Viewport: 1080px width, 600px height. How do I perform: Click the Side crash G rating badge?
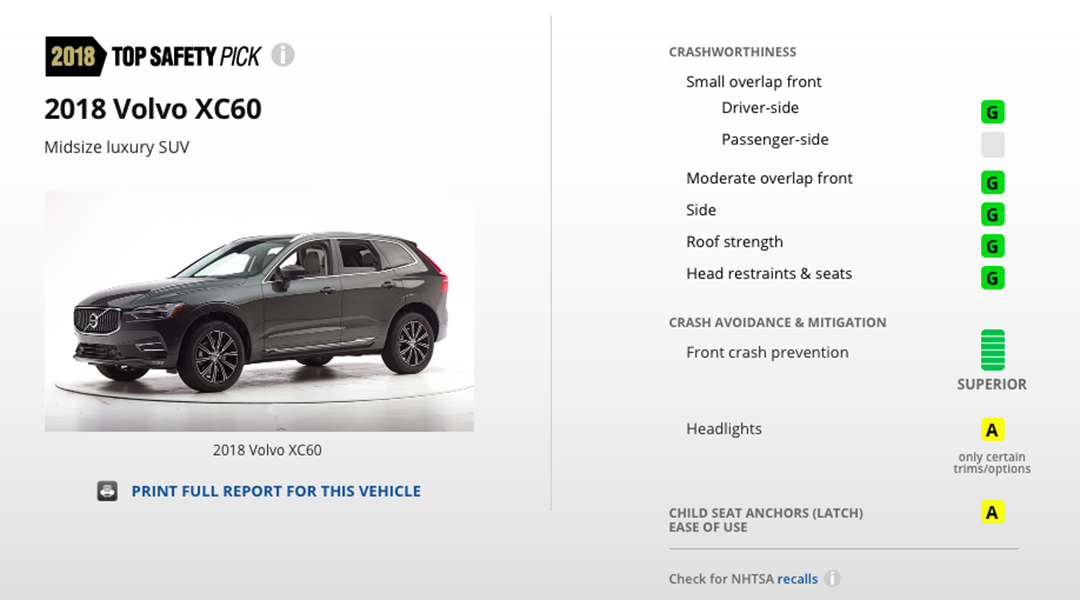(993, 214)
